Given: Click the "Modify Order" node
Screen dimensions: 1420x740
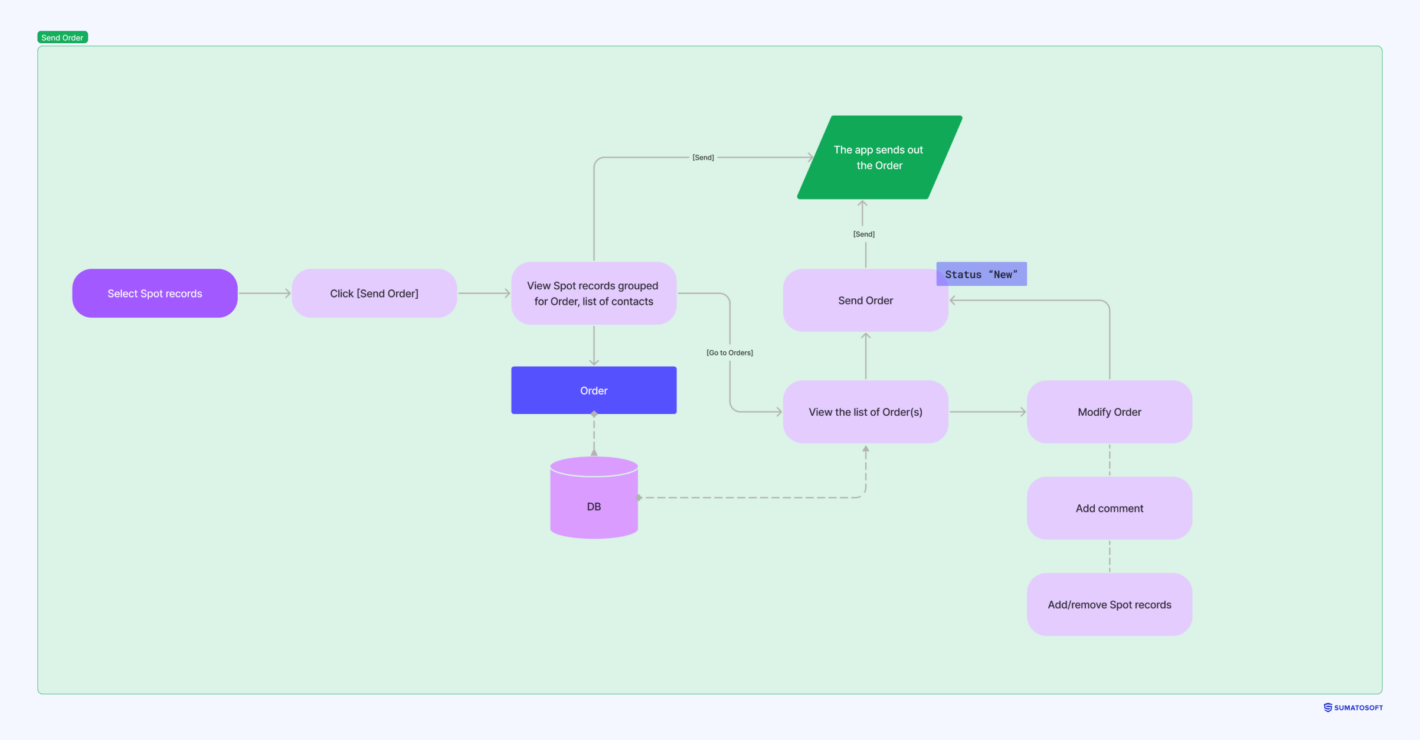Looking at the screenshot, I should point(1109,411).
